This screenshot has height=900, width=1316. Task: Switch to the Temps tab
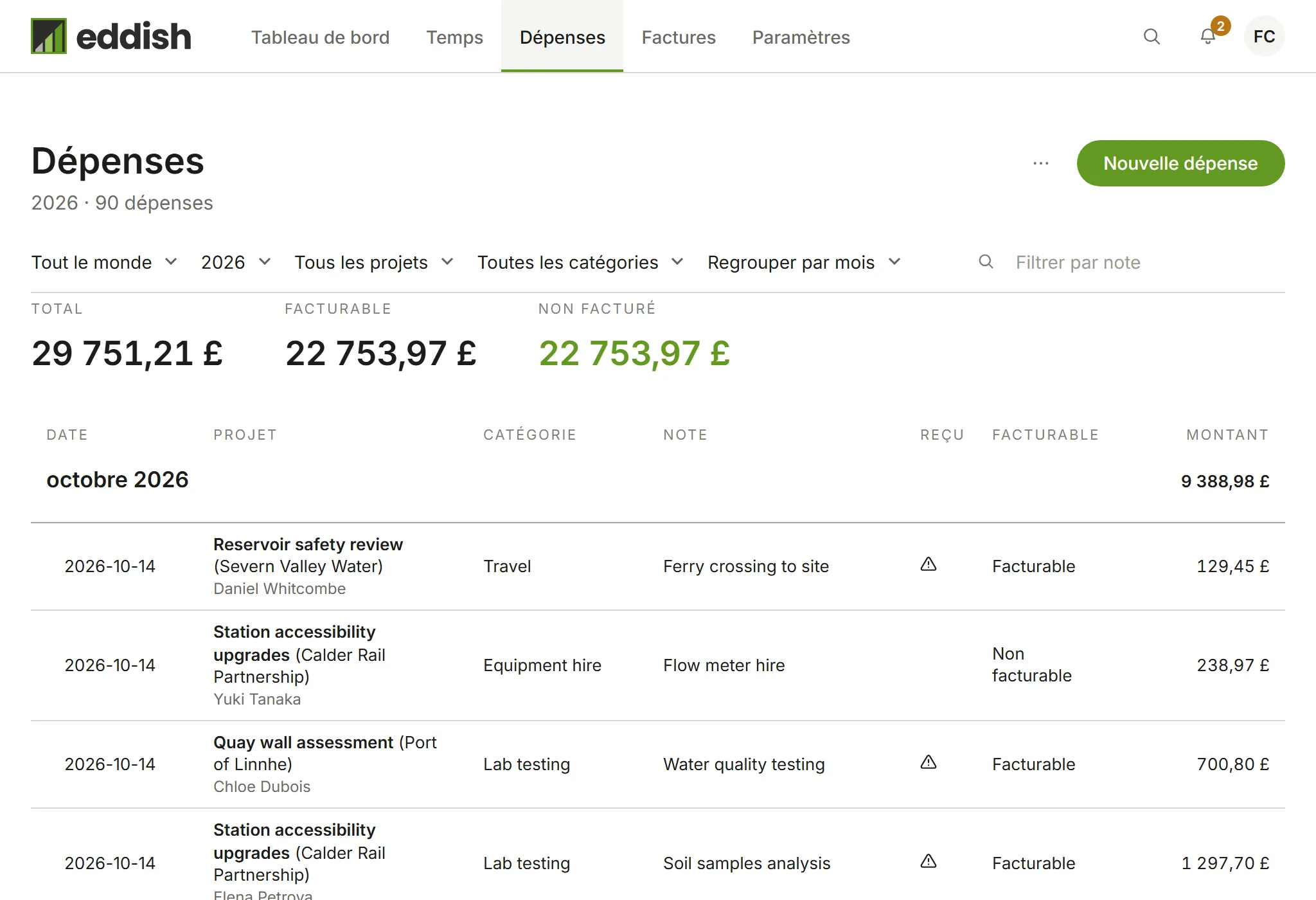[x=454, y=37]
